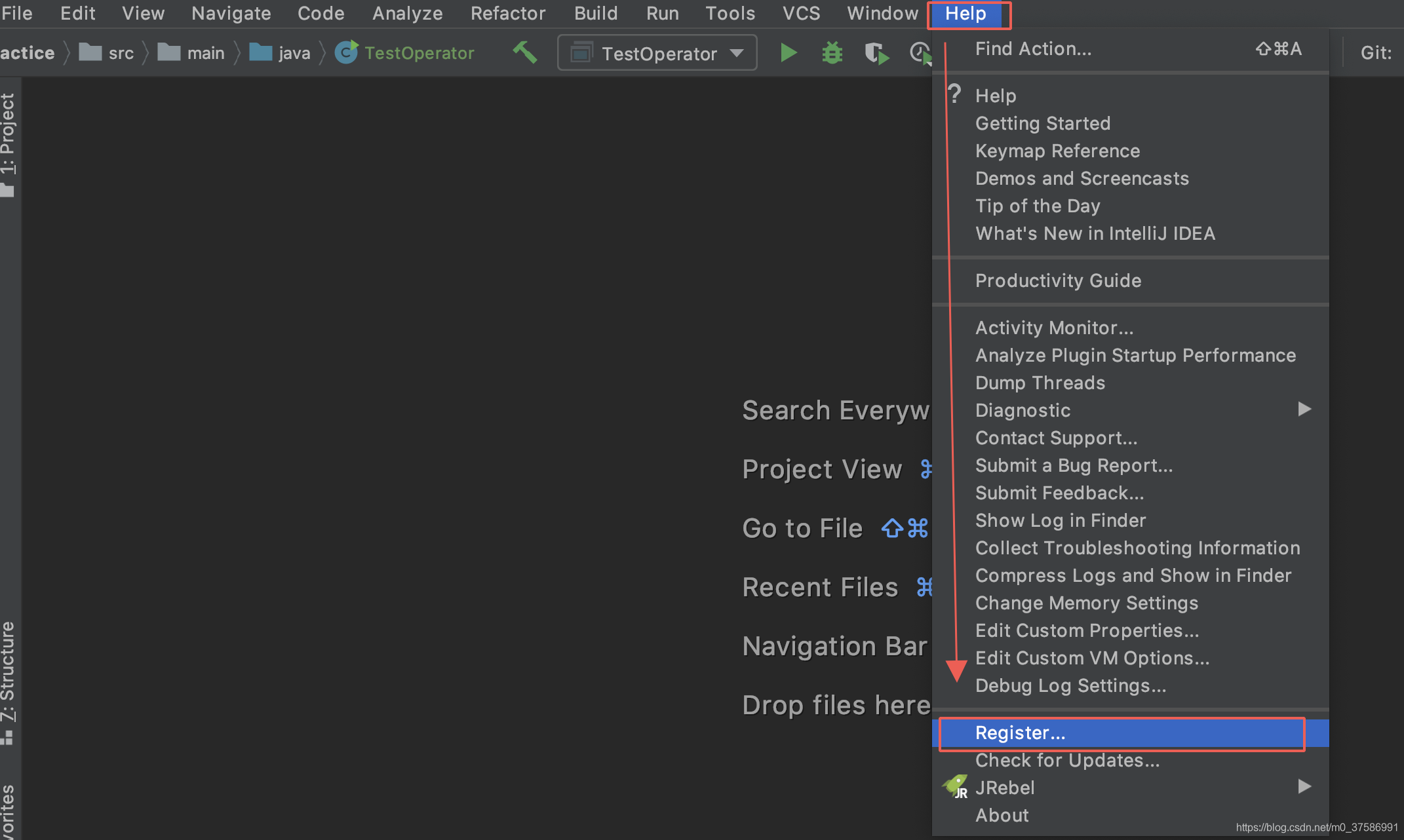Click Run with Coverage shield icon
1404x840 pixels.
point(876,52)
